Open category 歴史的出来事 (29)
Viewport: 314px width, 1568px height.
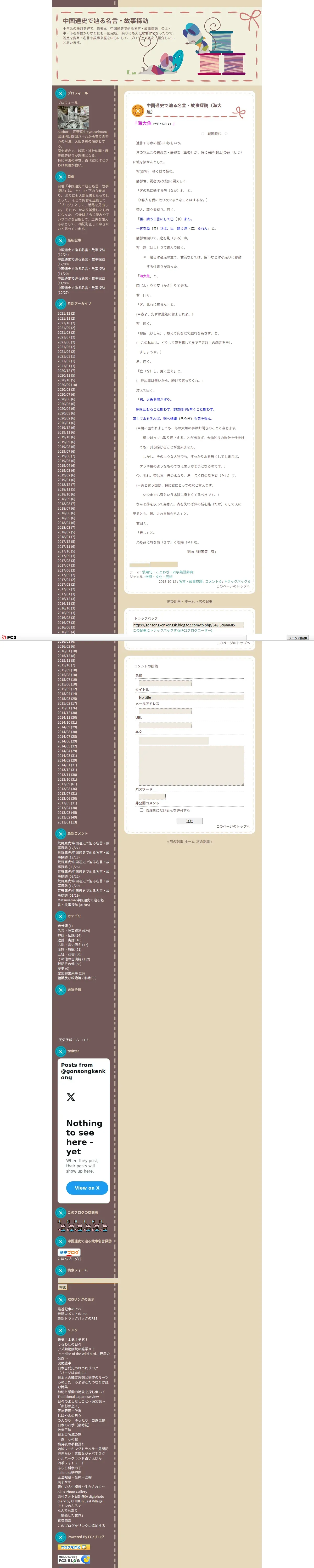pos(71,973)
